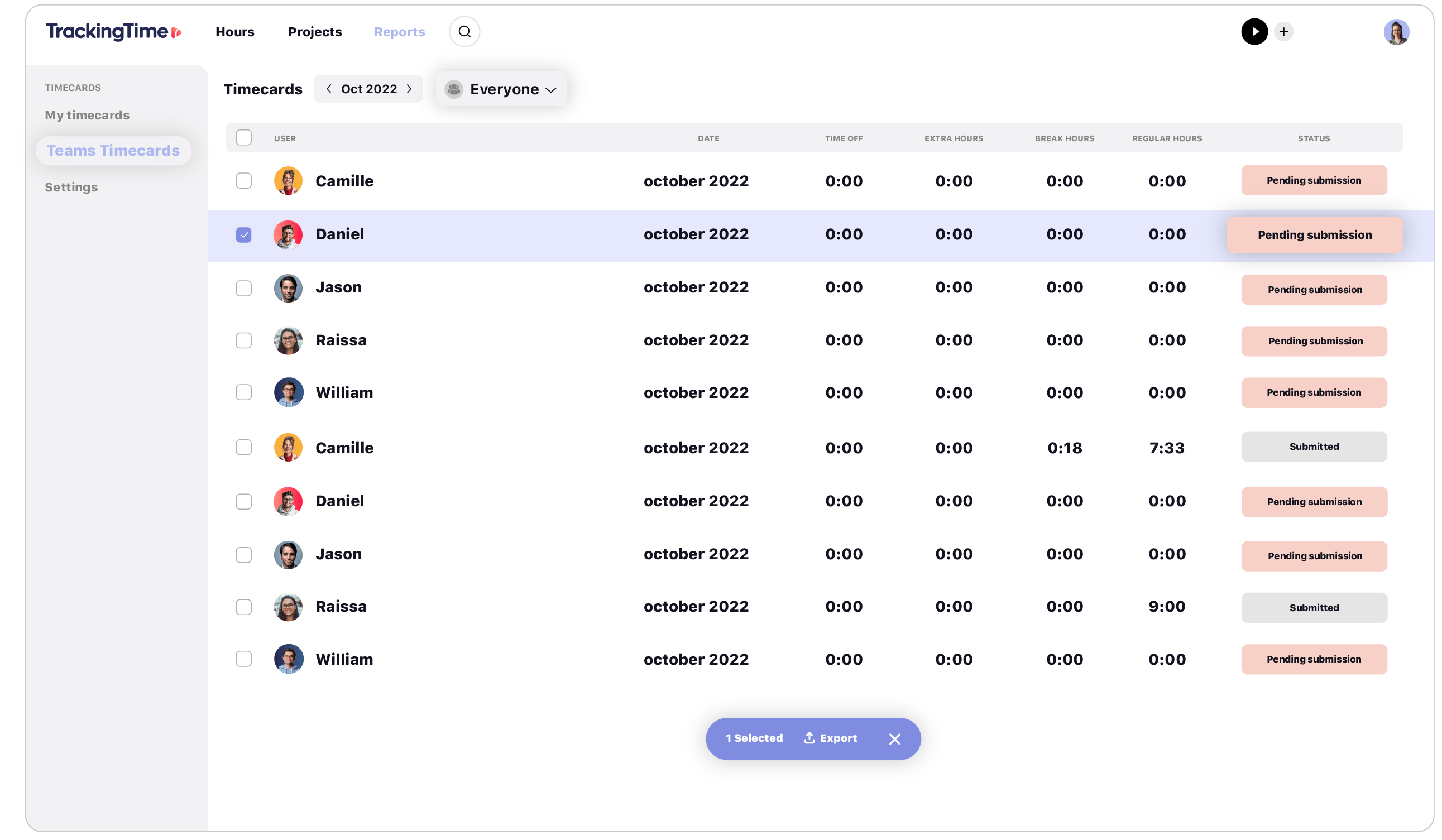
Task: Click the export upload arrow icon
Action: coord(808,738)
